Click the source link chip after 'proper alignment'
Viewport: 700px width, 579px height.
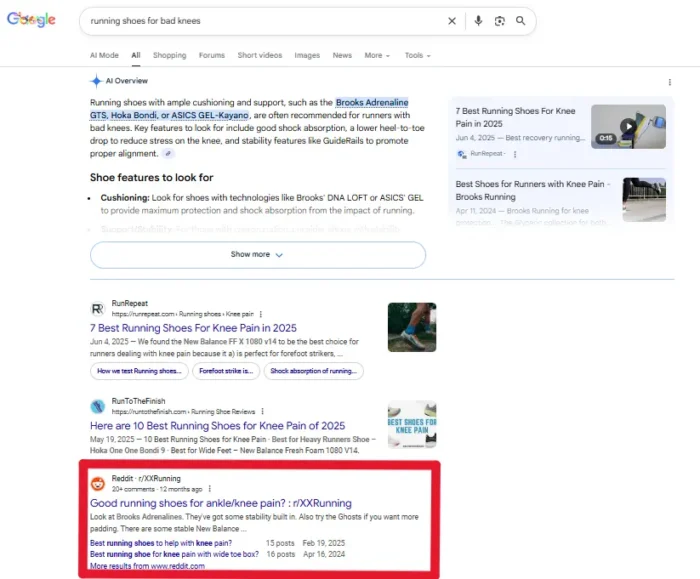(x=168, y=154)
